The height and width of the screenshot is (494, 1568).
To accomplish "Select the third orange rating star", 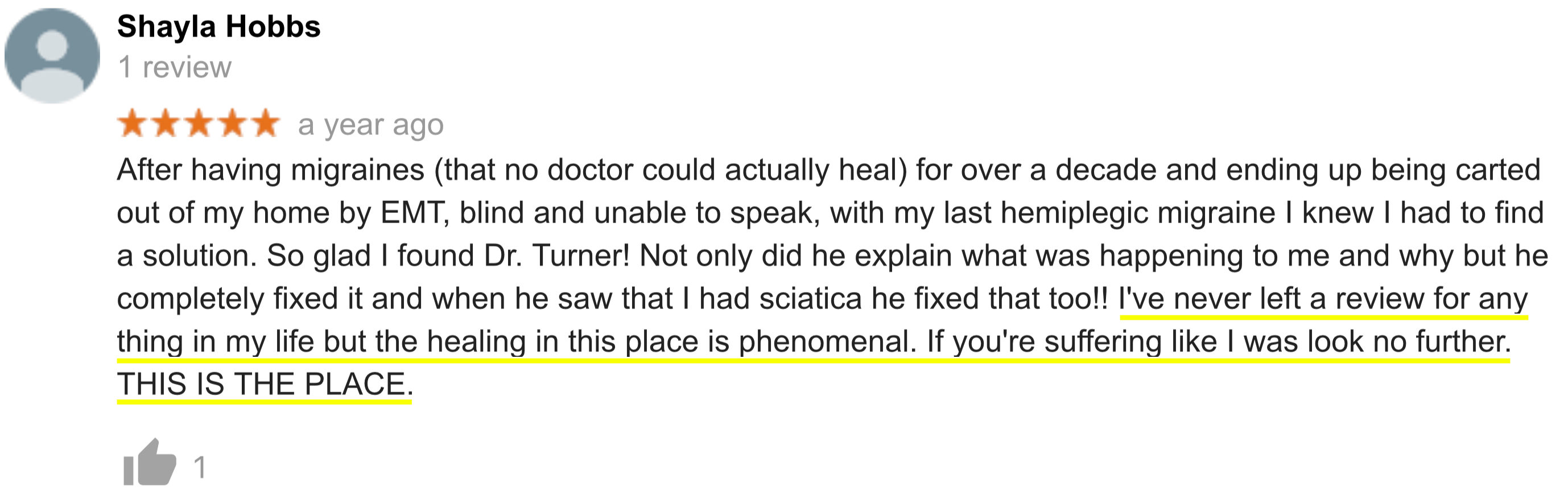I will pyautogui.click(x=199, y=124).
